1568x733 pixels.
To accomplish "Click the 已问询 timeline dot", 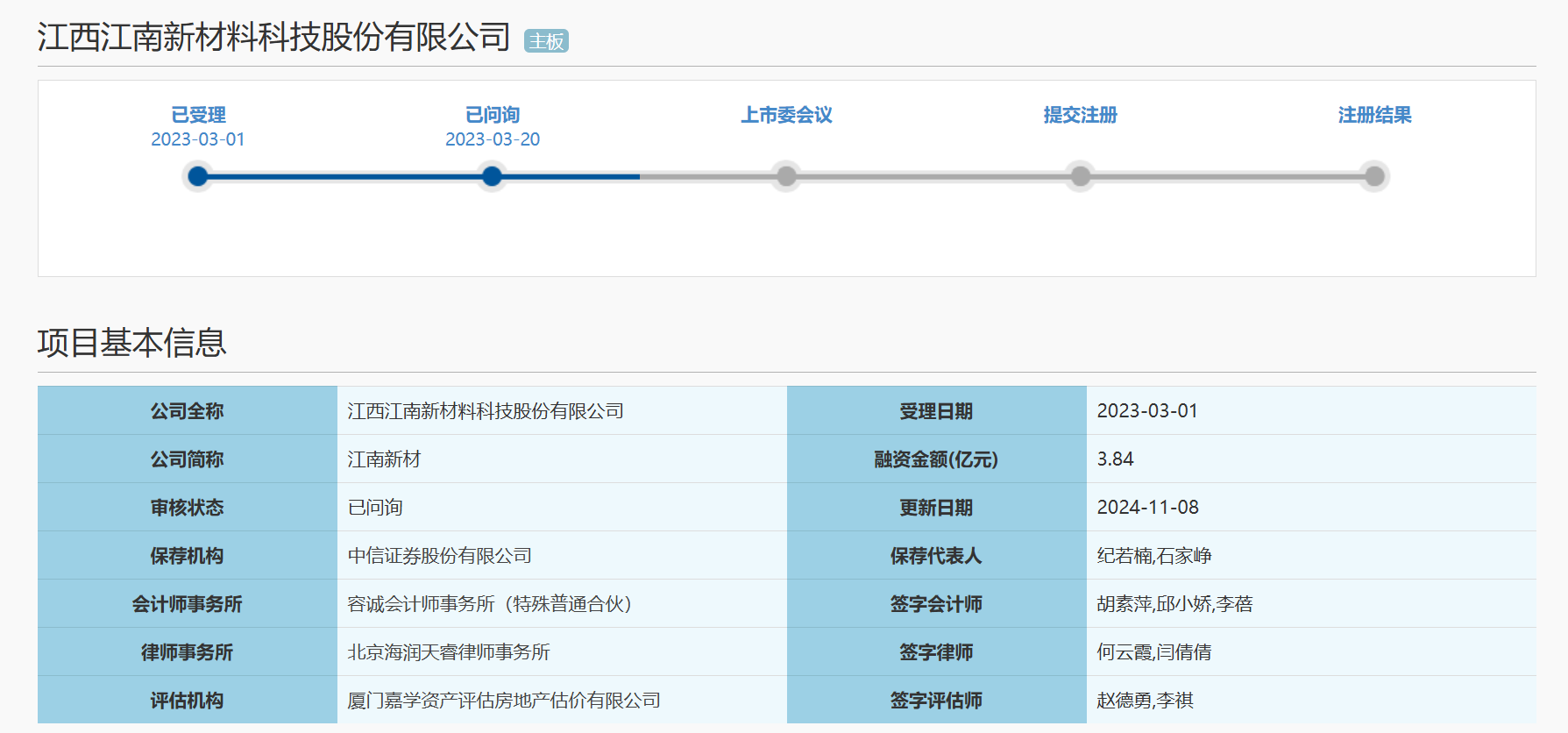I will [493, 176].
